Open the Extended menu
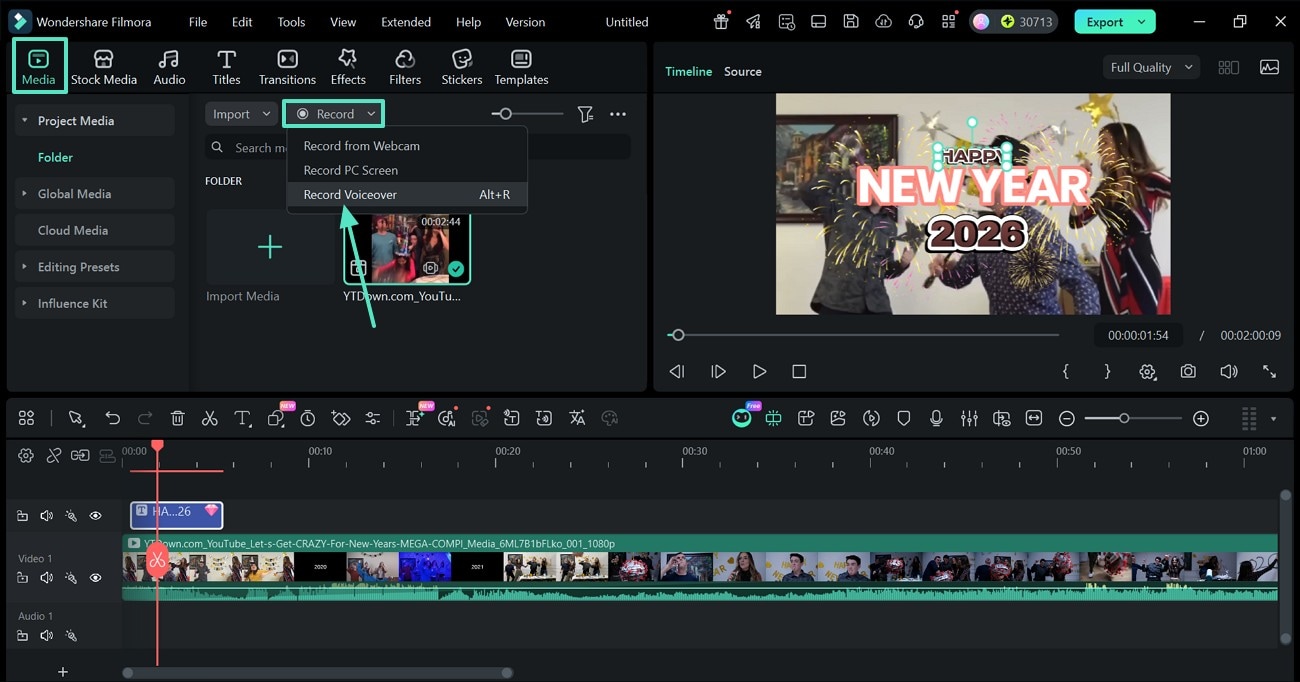 [x=406, y=22]
